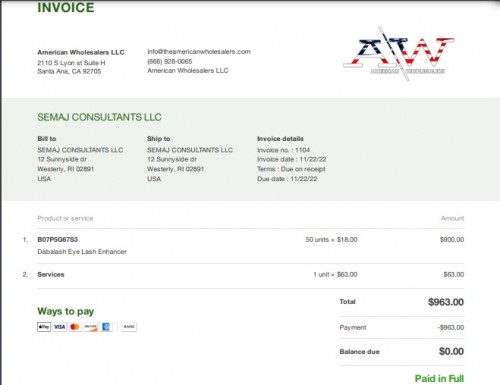Click Invoice date : 11/22/22
This screenshot has height=385, width=500.
[292, 159]
